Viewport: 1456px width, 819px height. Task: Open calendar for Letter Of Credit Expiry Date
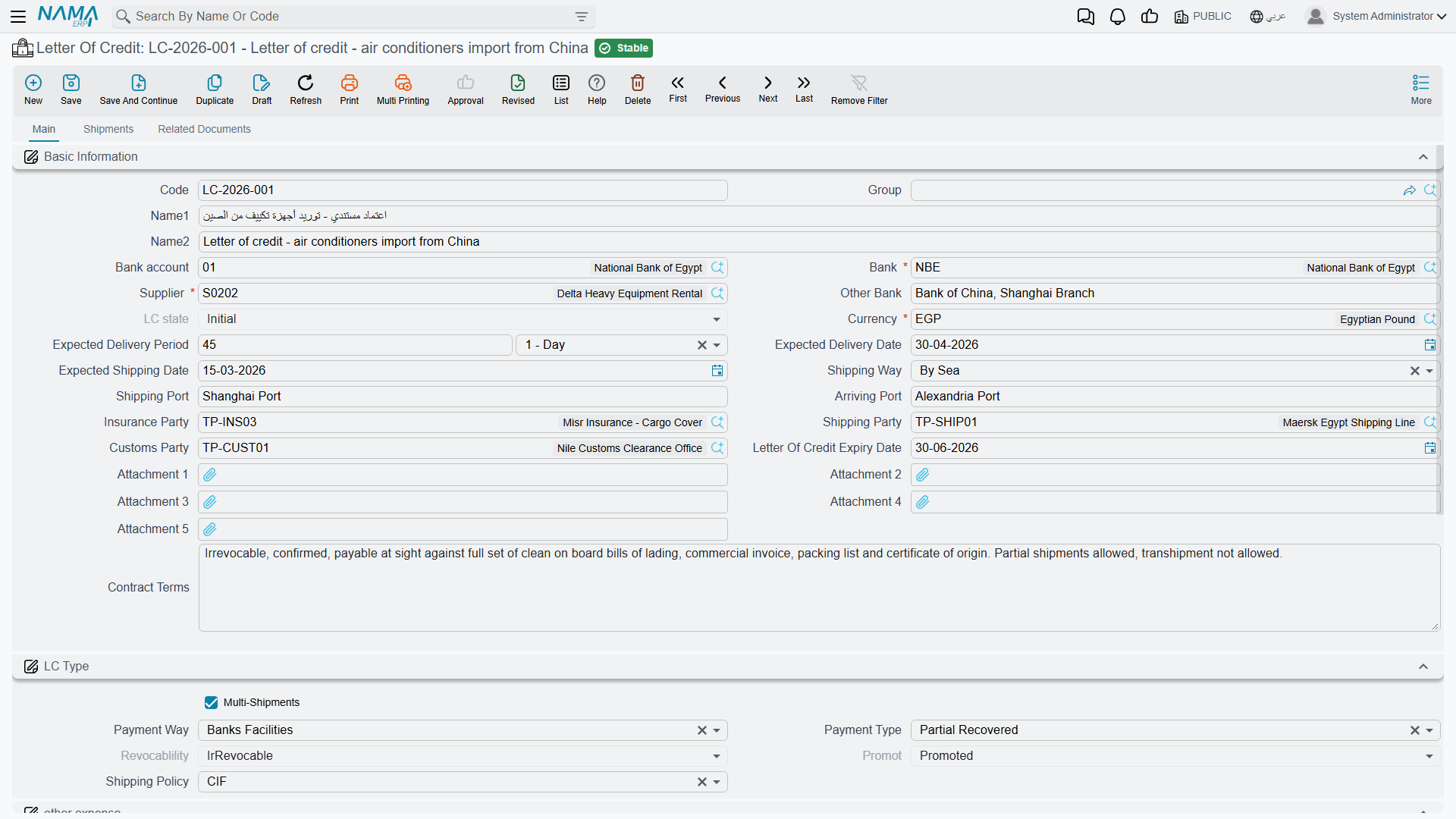pyautogui.click(x=1430, y=448)
